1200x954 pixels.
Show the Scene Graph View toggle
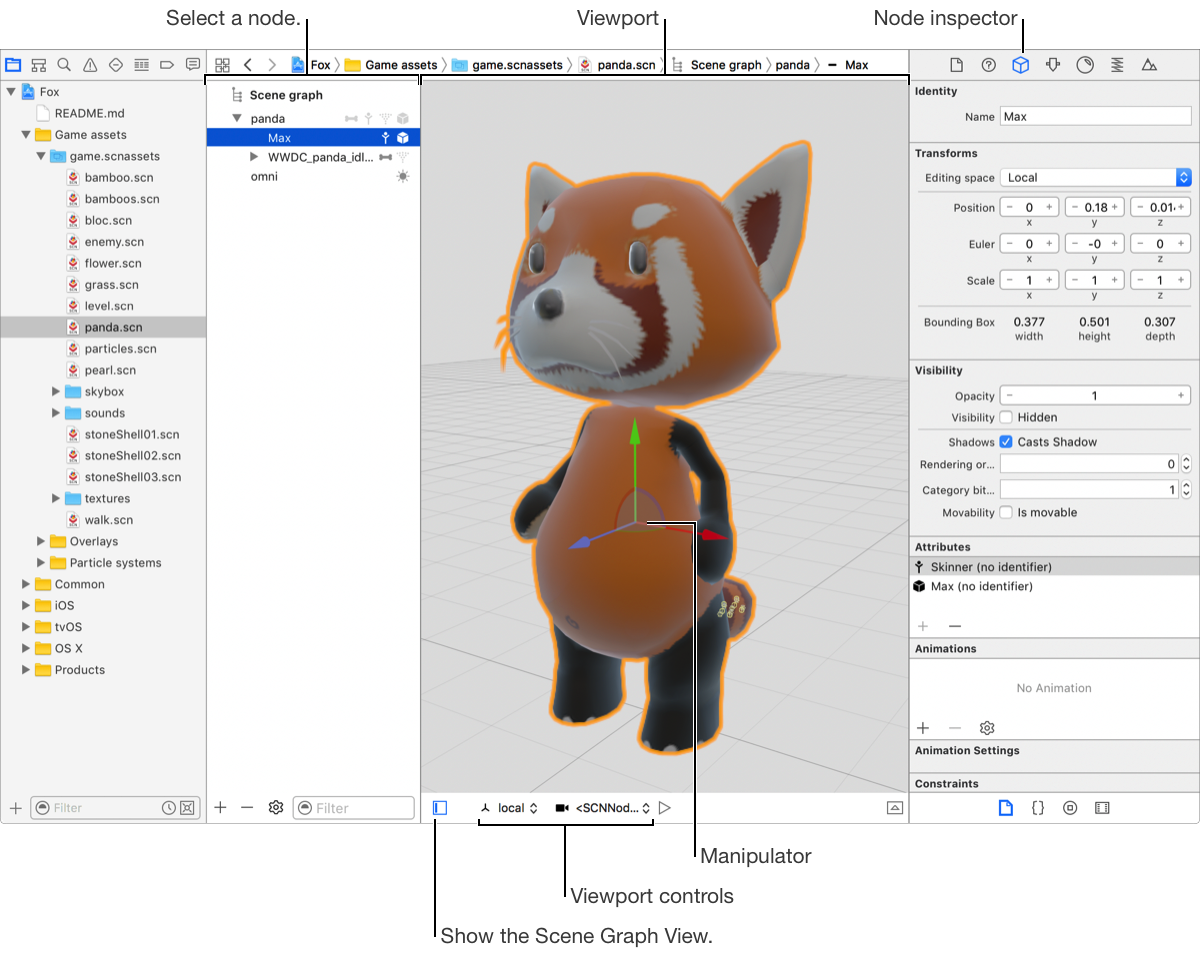(x=440, y=807)
